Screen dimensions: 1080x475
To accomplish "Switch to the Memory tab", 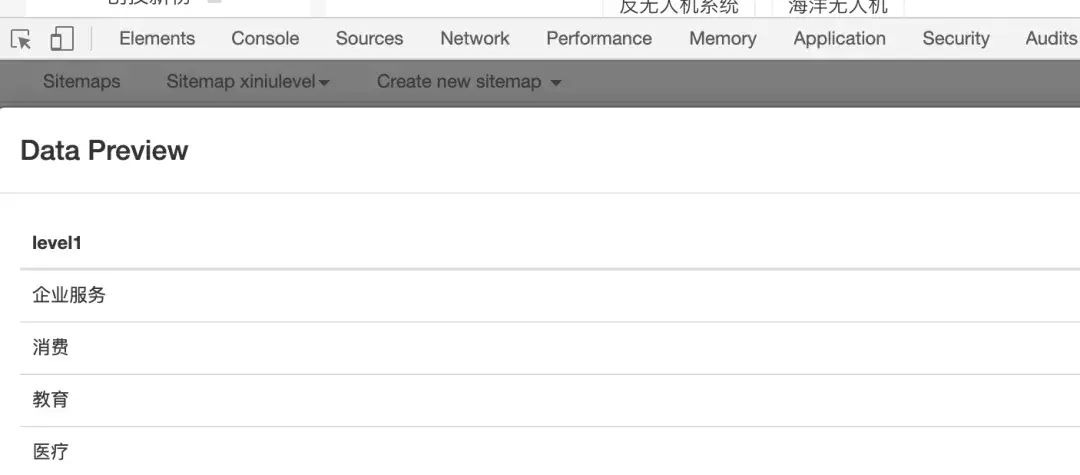I will coord(723,39).
